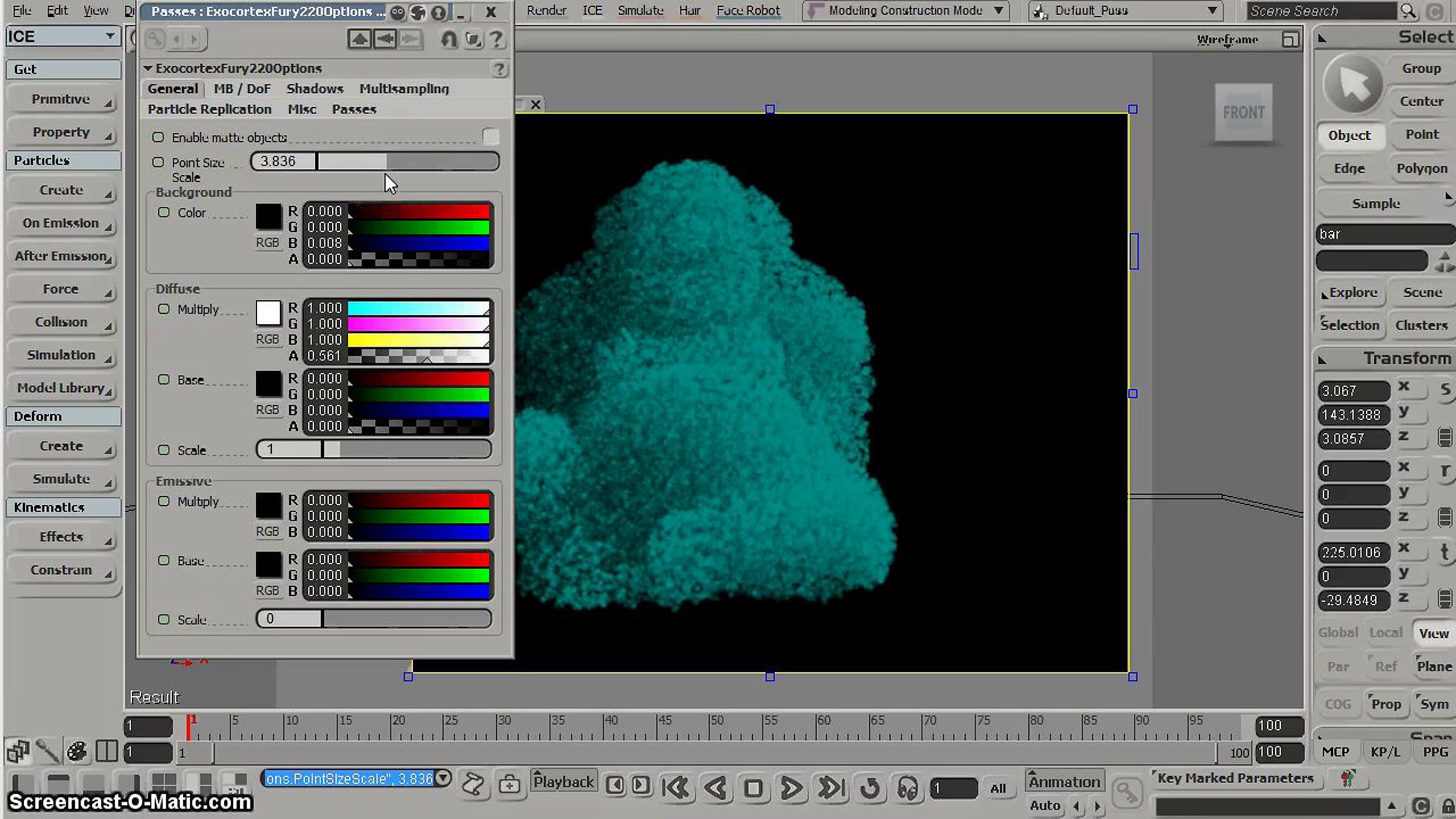1456x819 pixels.
Task: Open the Face Robot menu
Action: (748, 10)
